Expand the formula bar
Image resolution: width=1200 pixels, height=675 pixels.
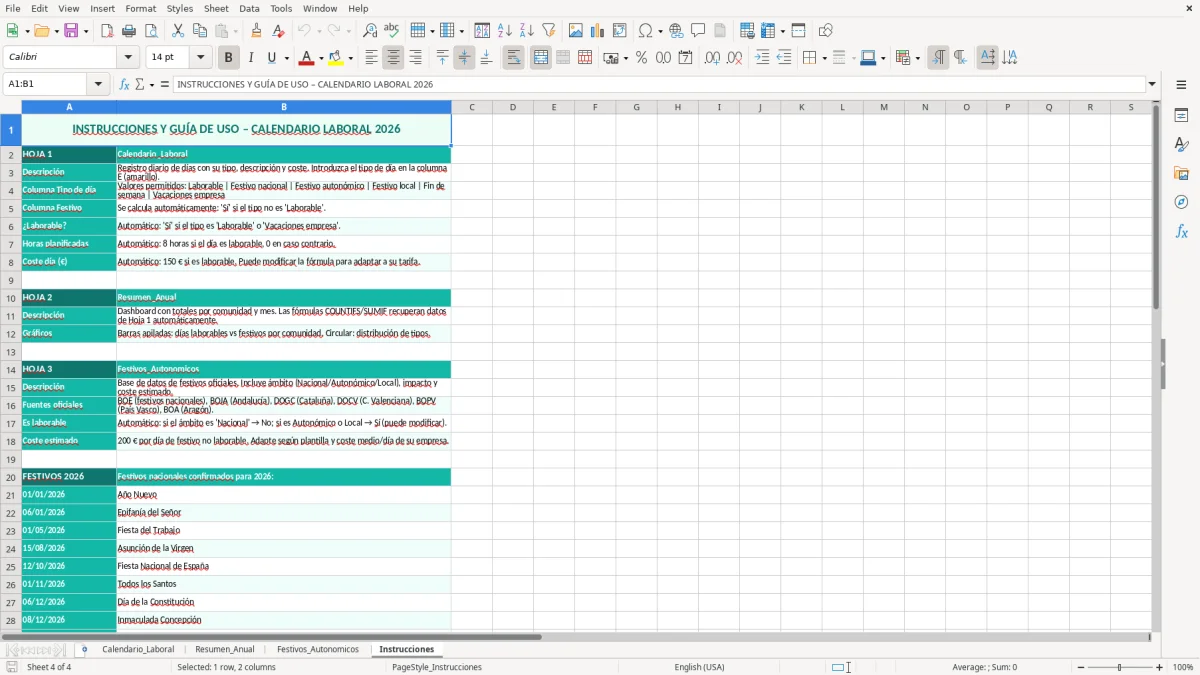pos(1152,84)
